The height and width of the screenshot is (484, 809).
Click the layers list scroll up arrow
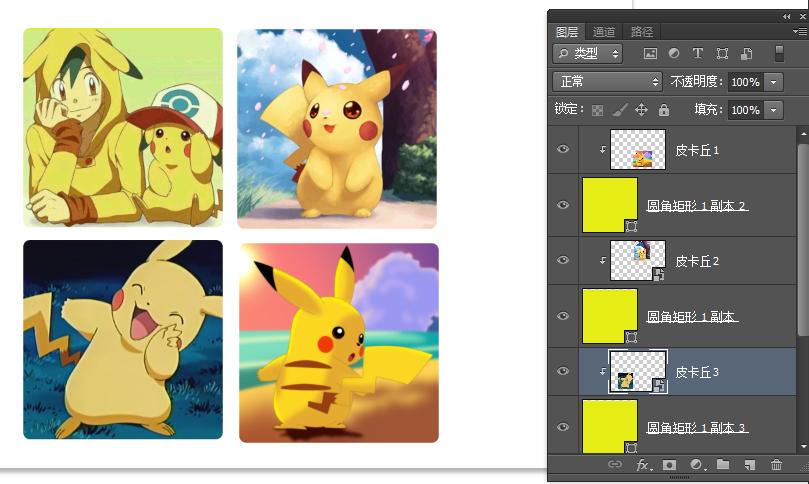(802, 134)
